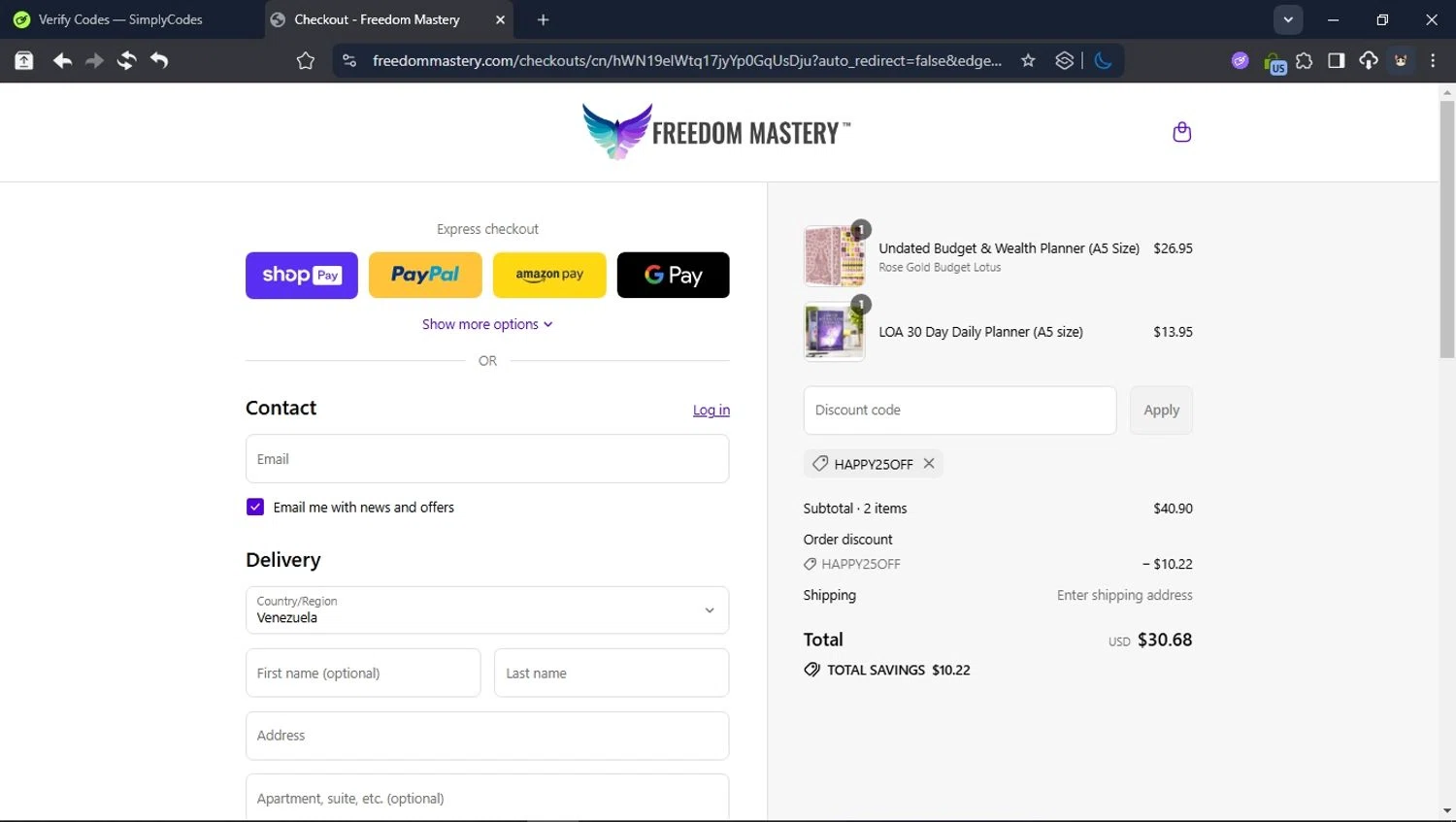Open the tab search dropdown arrow

(1288, 19)
